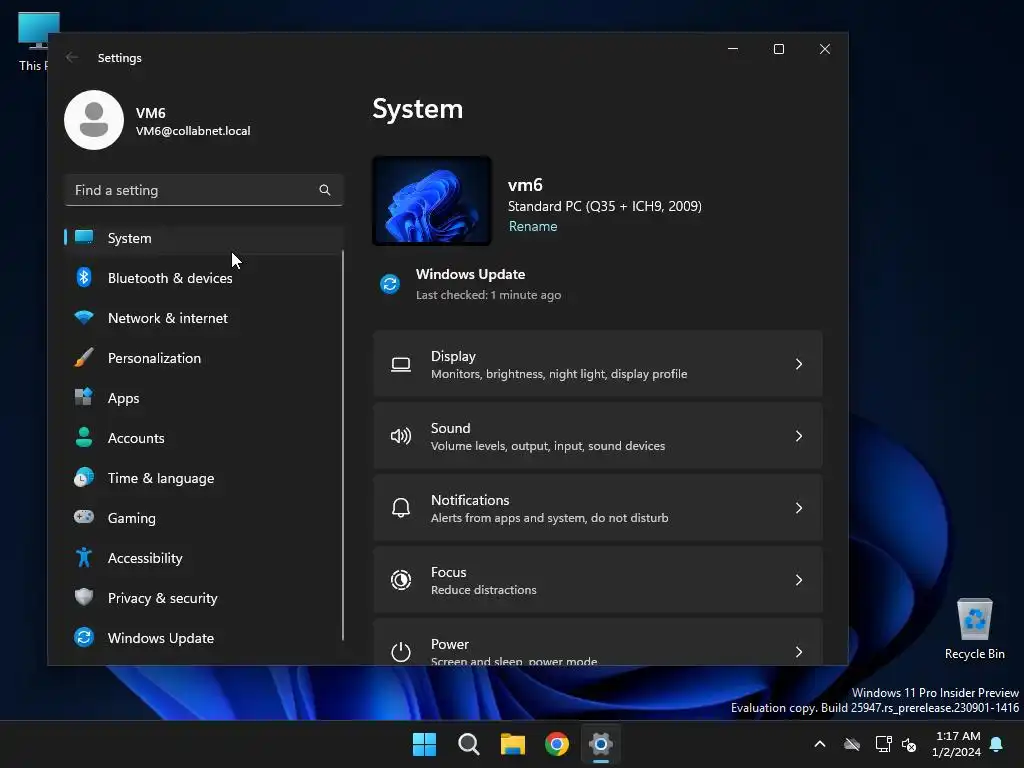Click the Accounts person icon
This screenshot has height=768, width=1024.
84,438
